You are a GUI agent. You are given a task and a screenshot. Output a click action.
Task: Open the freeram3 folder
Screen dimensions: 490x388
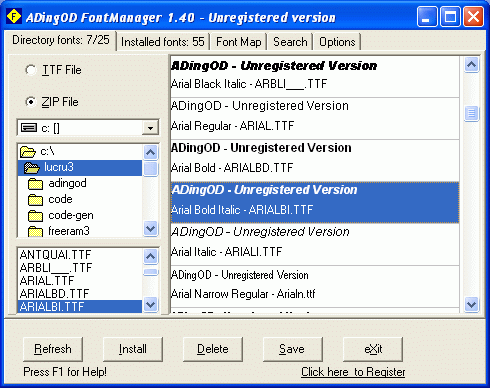tap(80, 231)
